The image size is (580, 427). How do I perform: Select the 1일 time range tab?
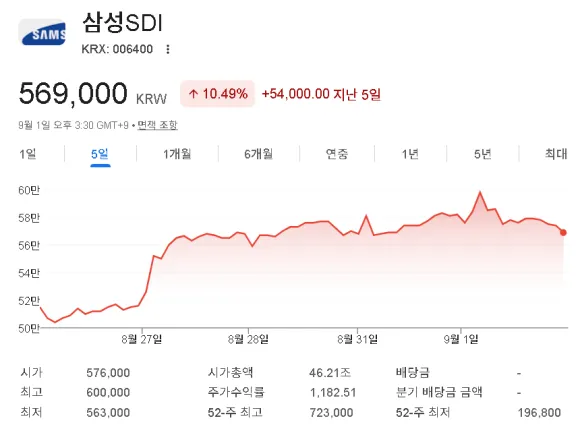pos(28,154)
